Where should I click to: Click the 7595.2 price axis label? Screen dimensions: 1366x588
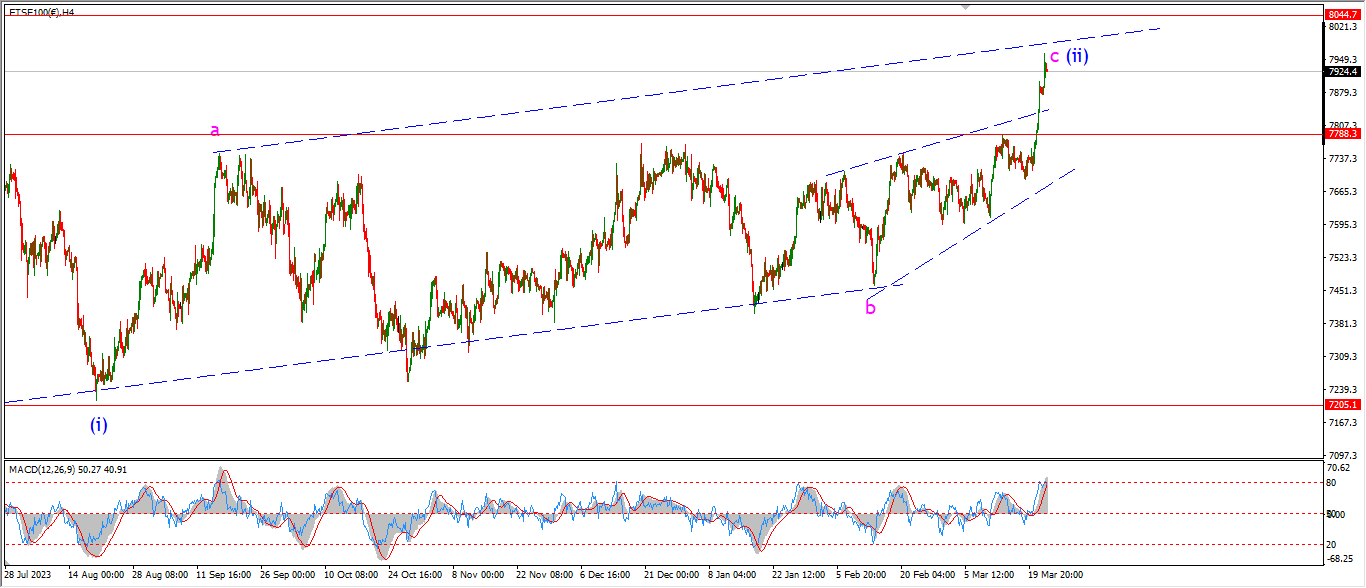click(x=1341, y=225)
